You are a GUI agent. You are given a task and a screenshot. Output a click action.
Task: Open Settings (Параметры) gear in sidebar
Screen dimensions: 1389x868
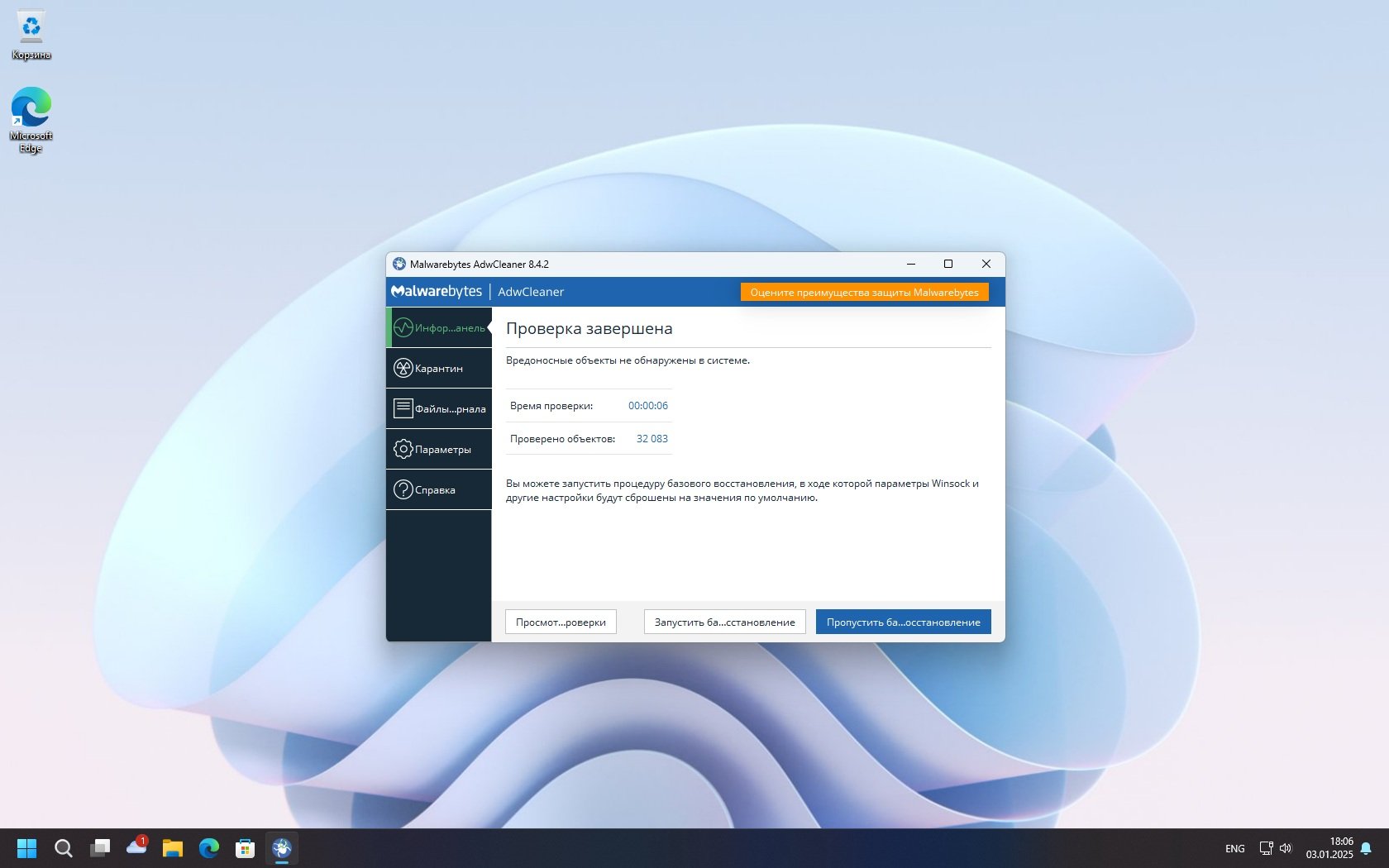pos(439,450)
